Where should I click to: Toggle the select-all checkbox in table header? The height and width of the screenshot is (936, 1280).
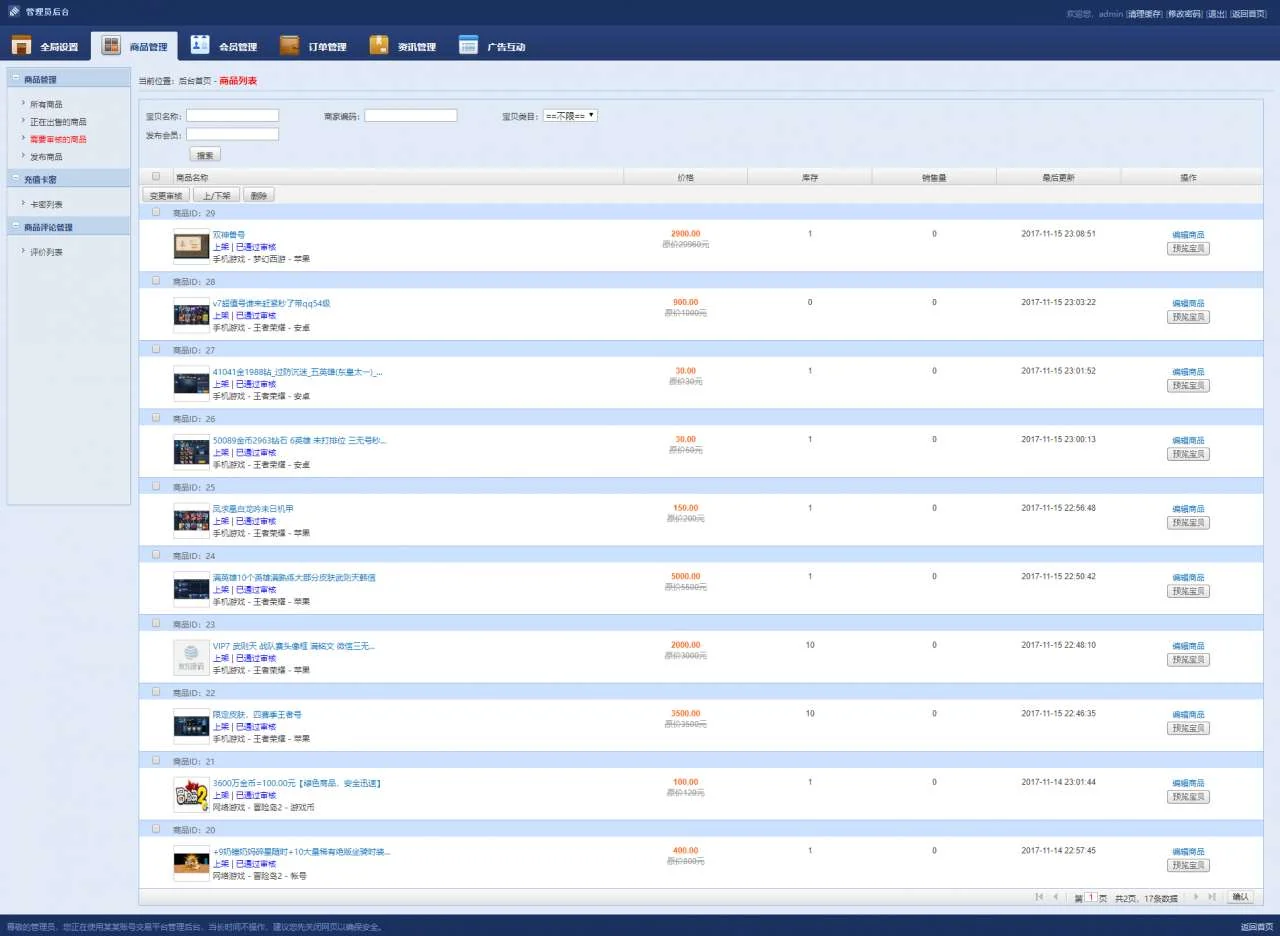[155, 177]
